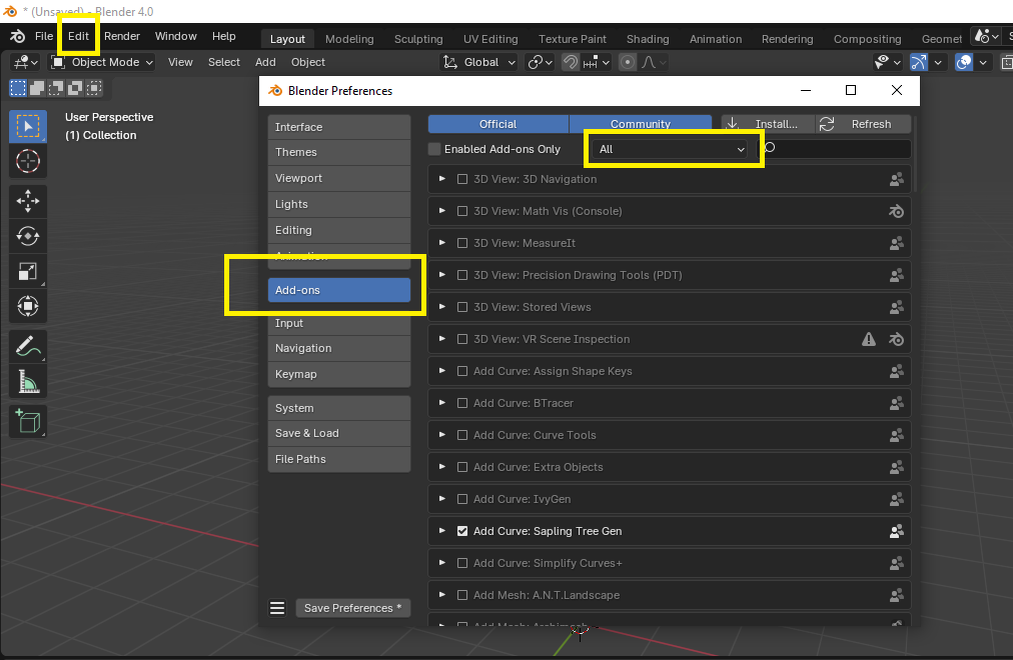Click community icon on 3D Navigation row
The width and height of the screenshot is (1013, 660).
pyautogui.click(x=896, y=180)
